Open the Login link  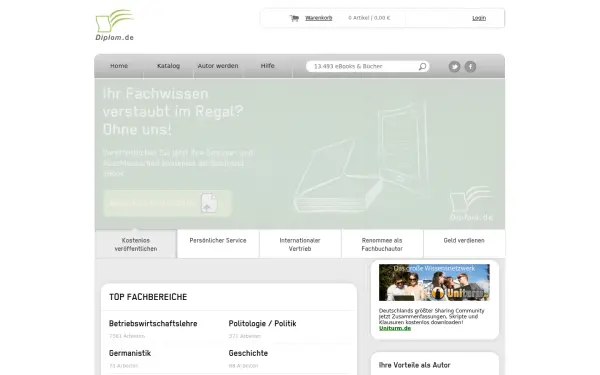tap(479, 18)
